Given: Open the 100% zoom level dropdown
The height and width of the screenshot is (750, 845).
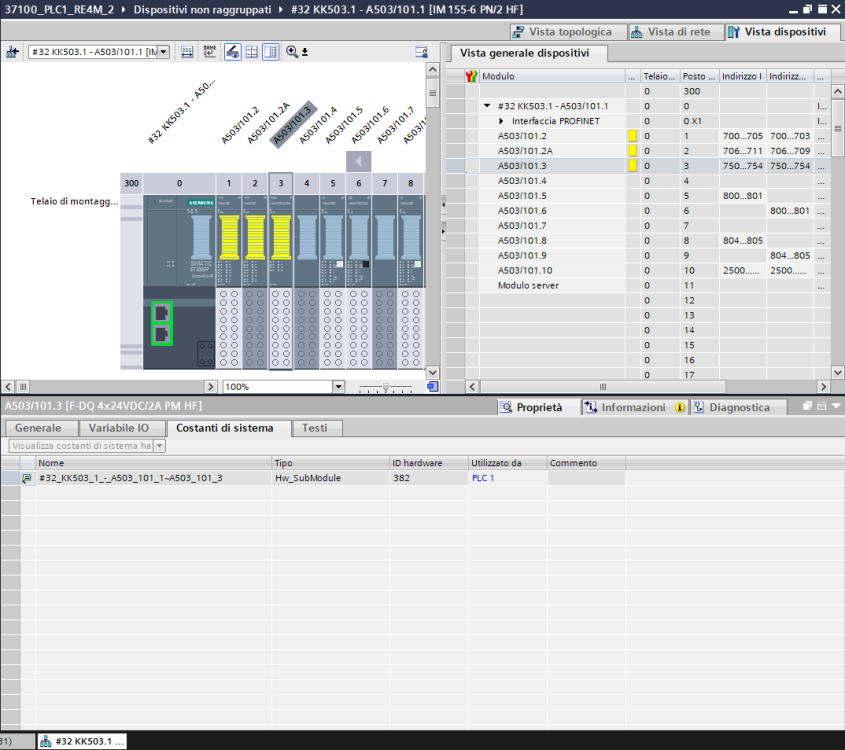Looking at the screenshot, I should tap(338, 386).
